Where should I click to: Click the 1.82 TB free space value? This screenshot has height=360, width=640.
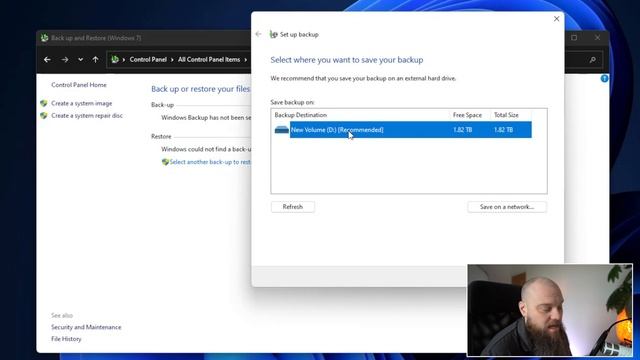tap(462, 130)
